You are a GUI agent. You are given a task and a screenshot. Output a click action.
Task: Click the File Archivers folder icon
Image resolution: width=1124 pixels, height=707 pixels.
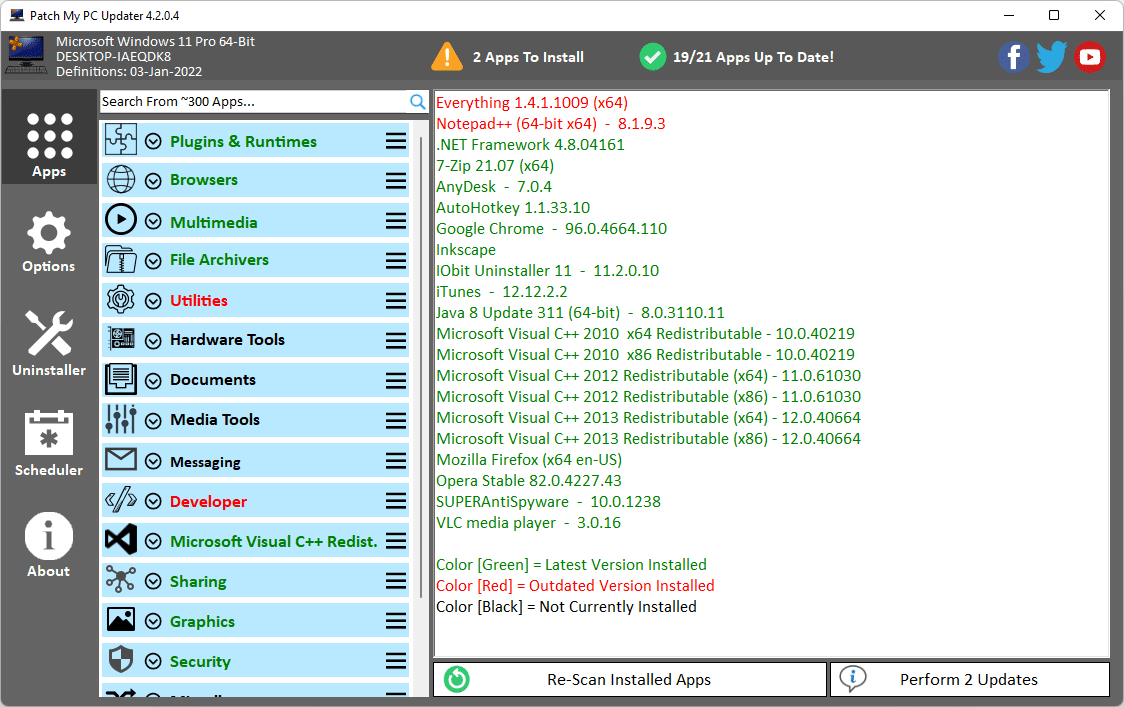click(120, 260)
